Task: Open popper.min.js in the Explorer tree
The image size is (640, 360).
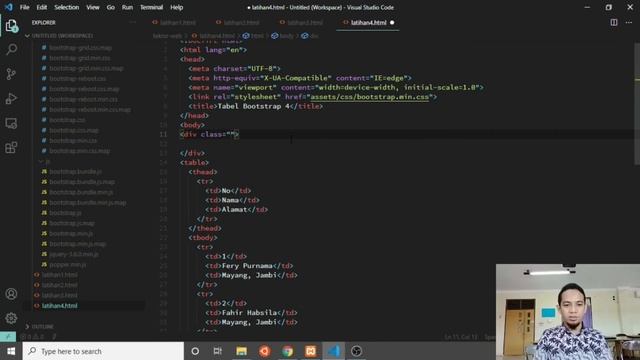Action: click(68, 264)
